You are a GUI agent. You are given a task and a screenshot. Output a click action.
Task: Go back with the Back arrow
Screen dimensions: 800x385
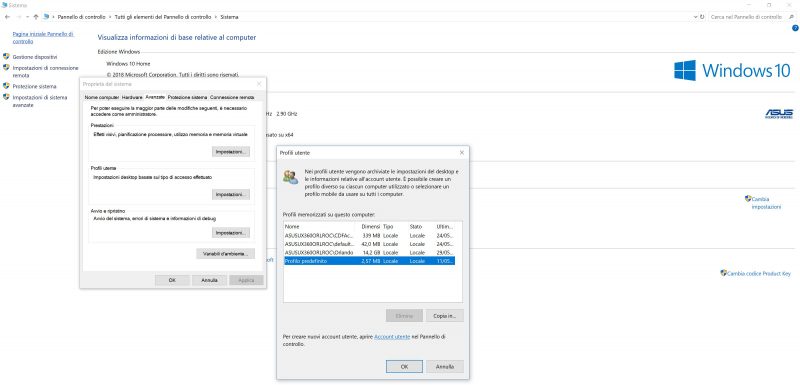click(x=7, y=17)
